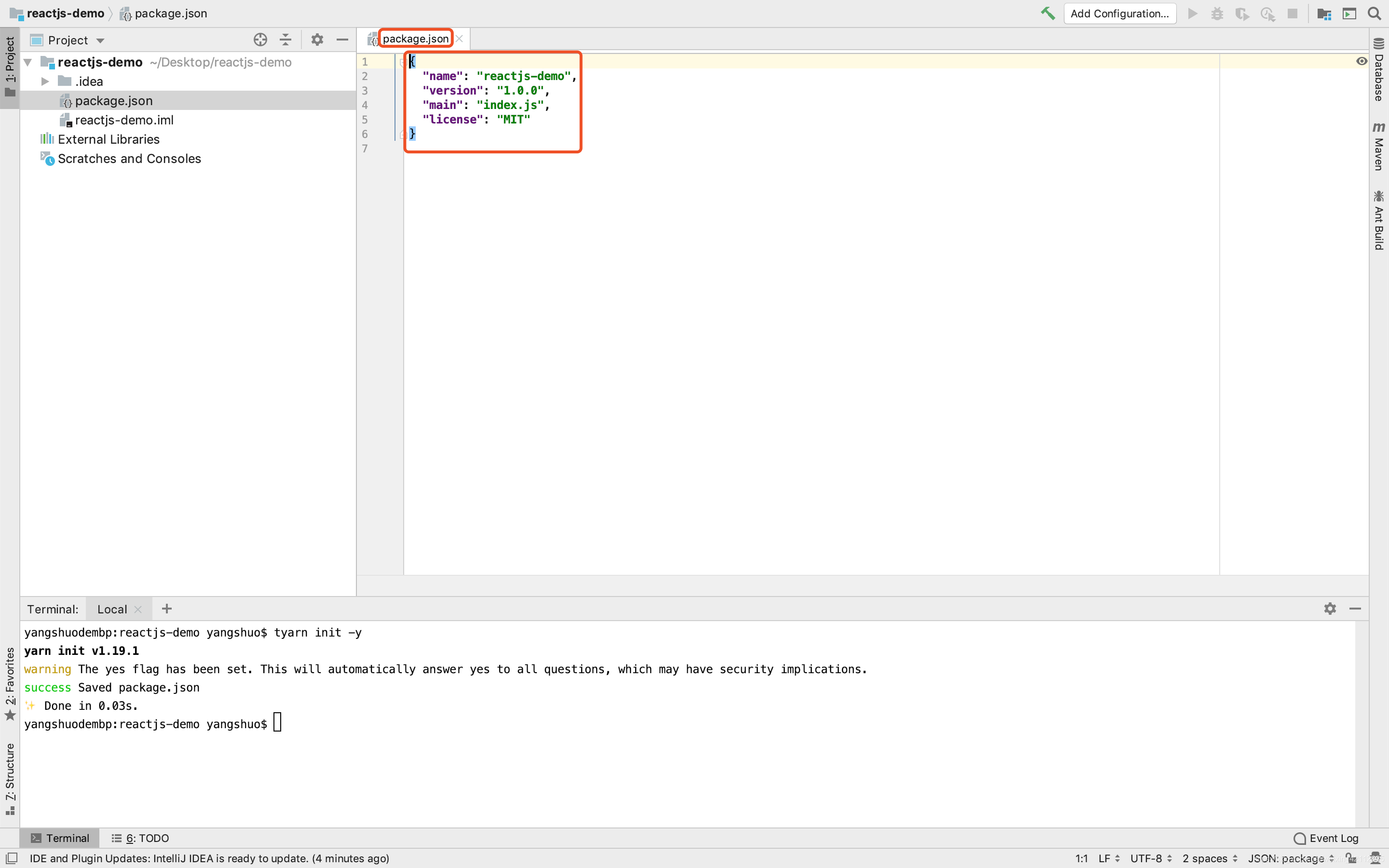Open the Ant Build tool window
The image size is (1389, 868).
pyautogui.click(x=1379, y=220)
